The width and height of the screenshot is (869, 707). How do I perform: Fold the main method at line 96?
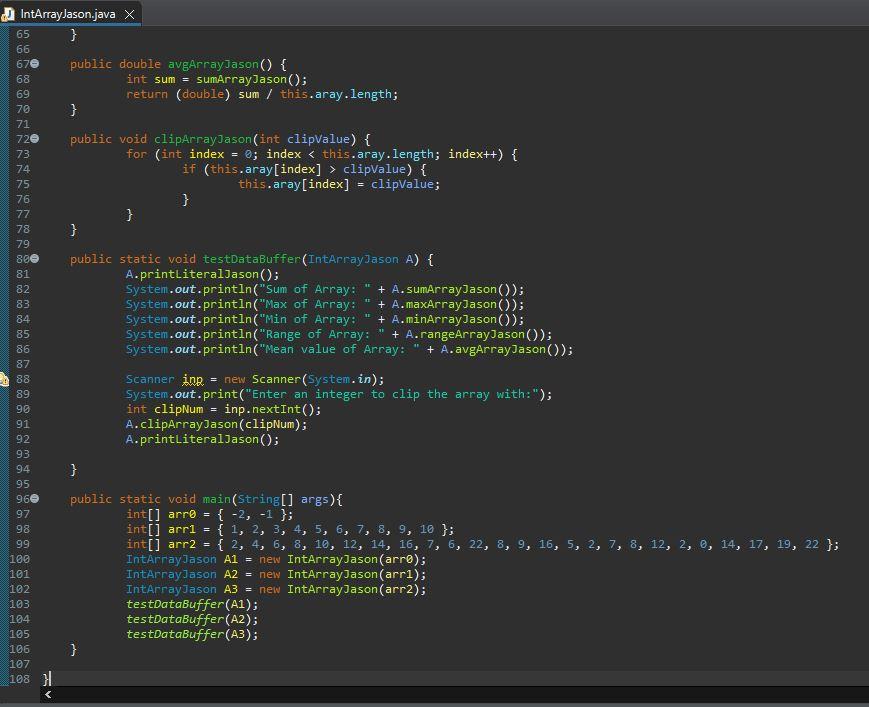click(35, 499)
